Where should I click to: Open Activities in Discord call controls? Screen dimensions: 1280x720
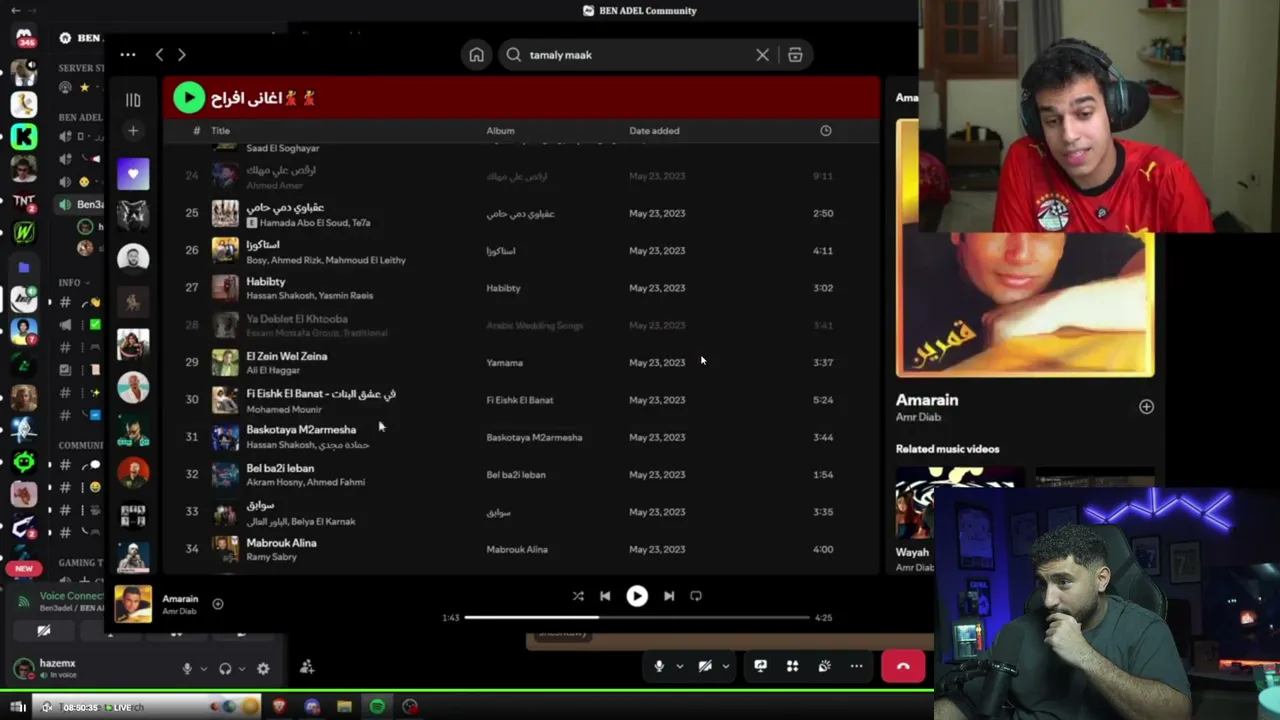pos(792,666)
